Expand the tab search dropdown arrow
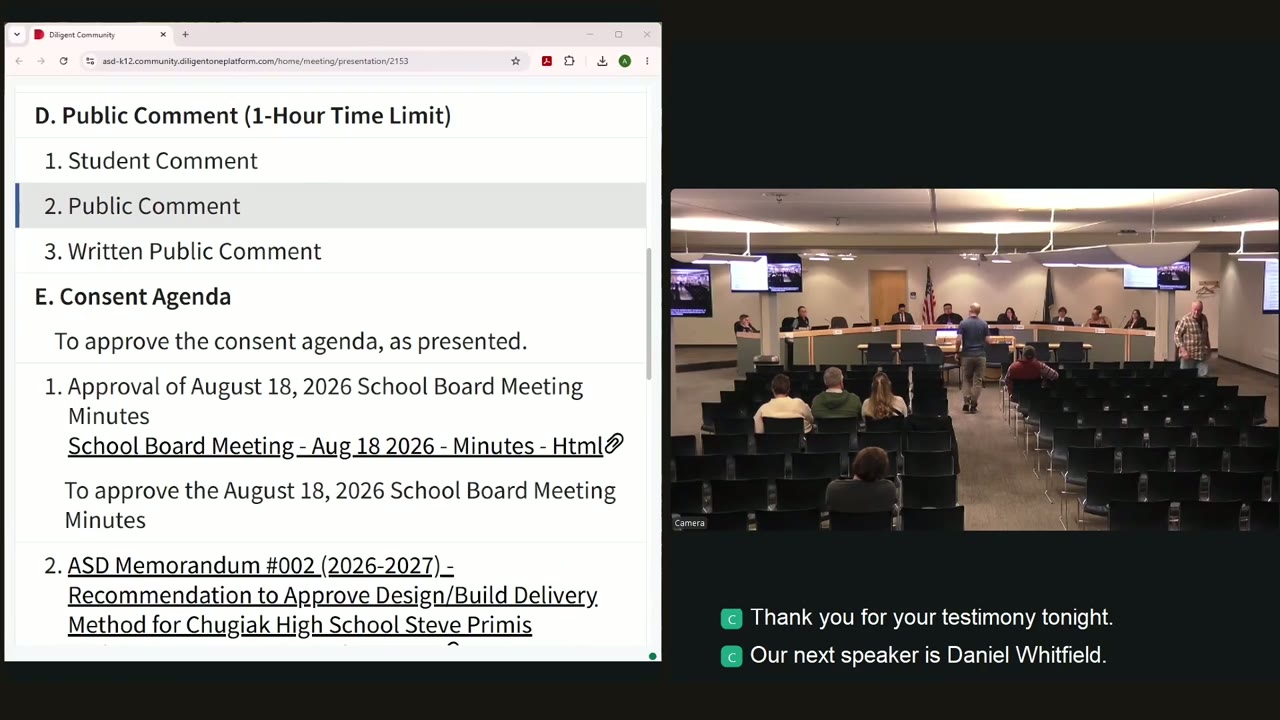1280x720 pixels. (17, 34)
